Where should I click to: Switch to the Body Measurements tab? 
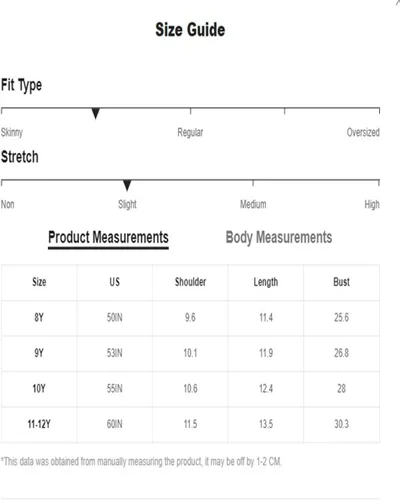(279, 238)
